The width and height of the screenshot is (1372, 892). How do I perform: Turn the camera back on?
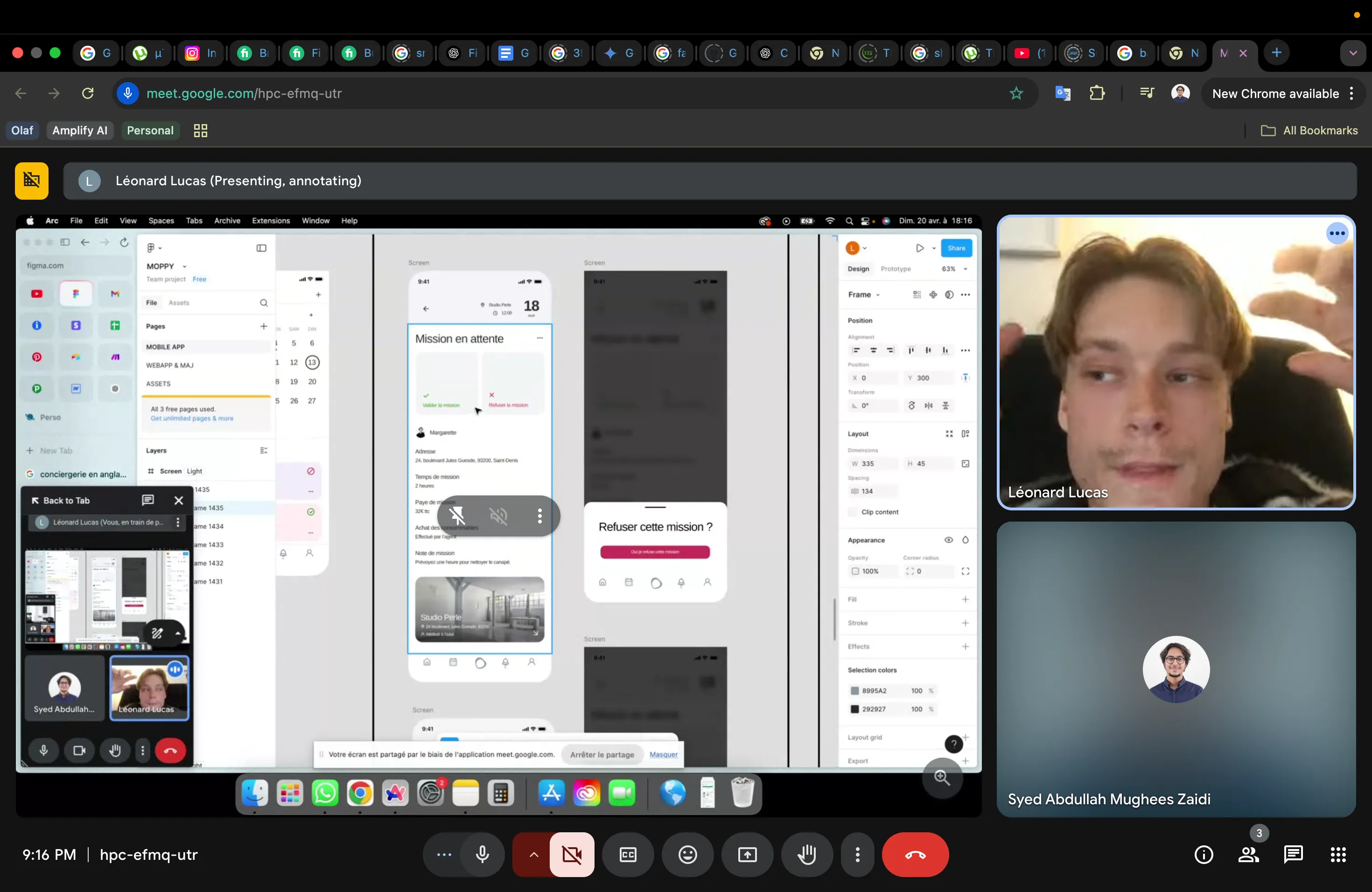[571, 855]
